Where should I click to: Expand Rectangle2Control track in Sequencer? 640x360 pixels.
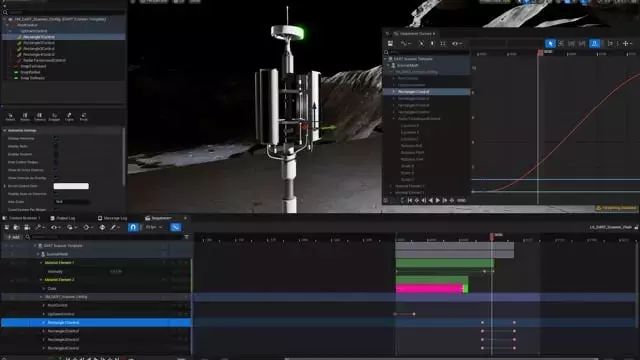coord(44,331)
